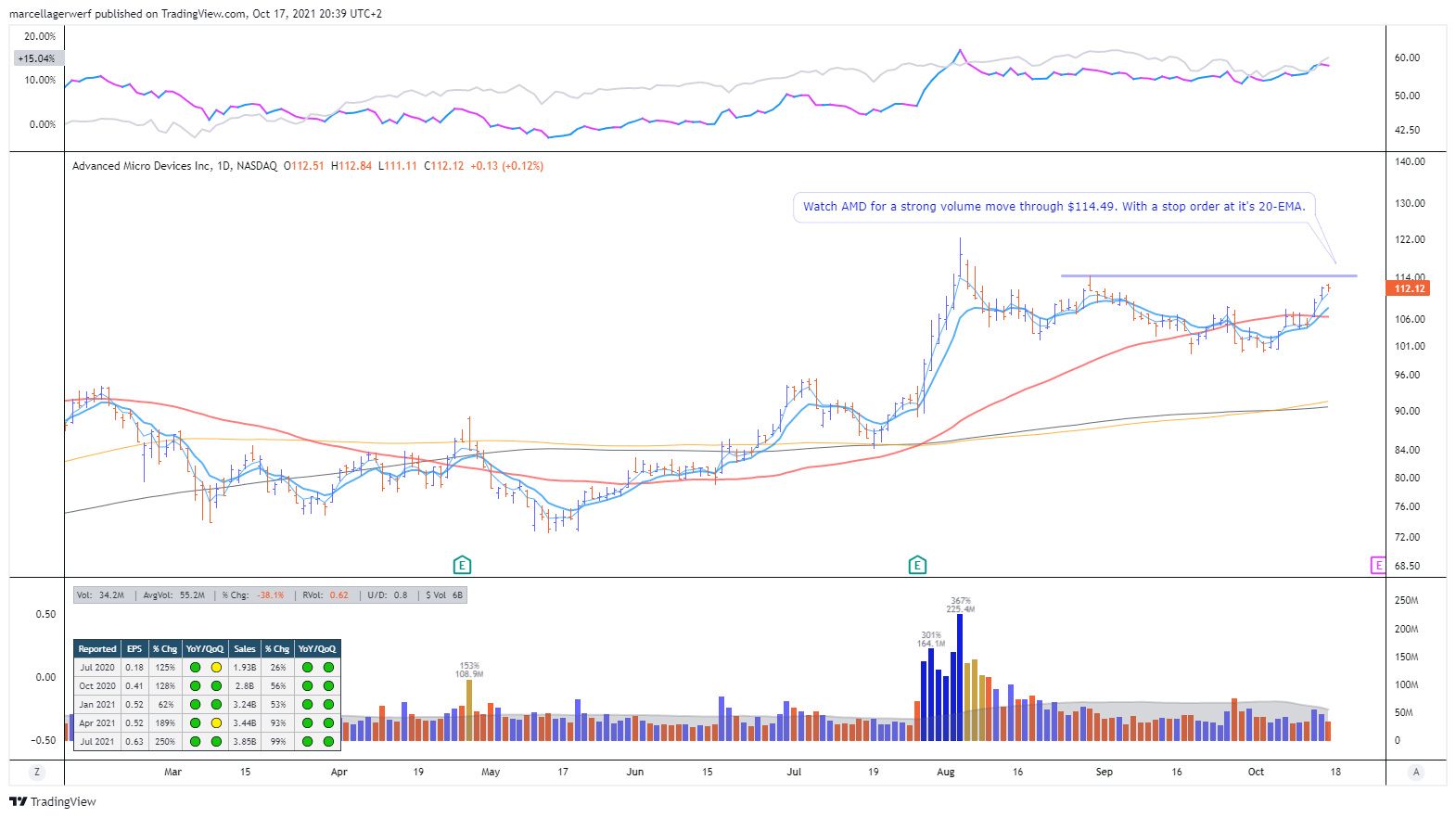Click the Oct 2020 row date cell

click(97, 686)
